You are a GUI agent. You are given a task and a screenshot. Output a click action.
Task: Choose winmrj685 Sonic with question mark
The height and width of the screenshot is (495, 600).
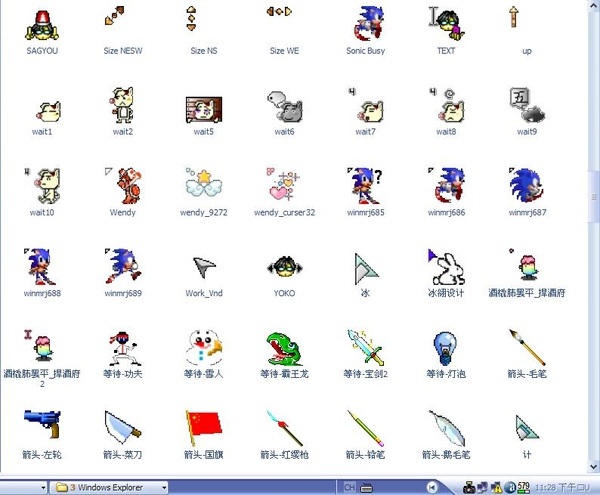(365, 186)
